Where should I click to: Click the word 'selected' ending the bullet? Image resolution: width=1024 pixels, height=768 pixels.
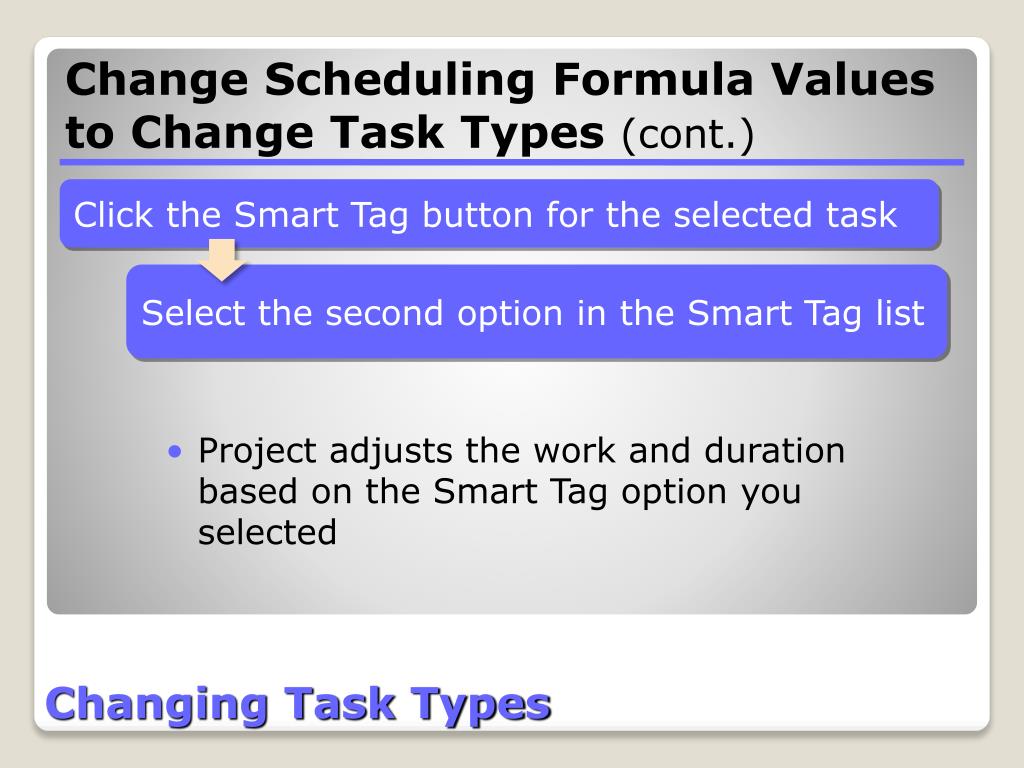click(x=267, y=532)
